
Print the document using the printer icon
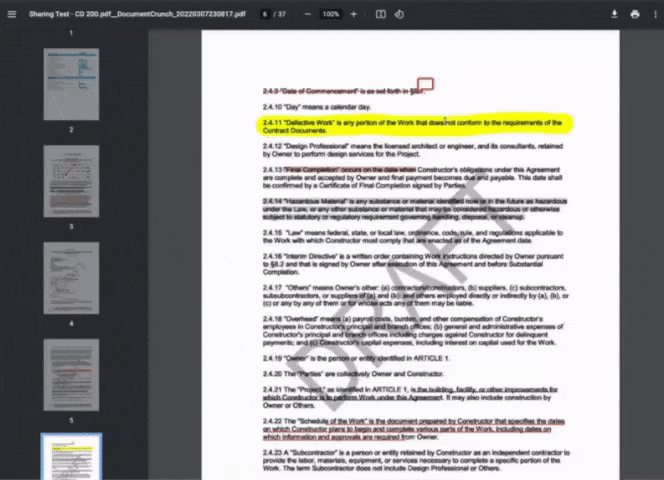[x=635, y=14]
